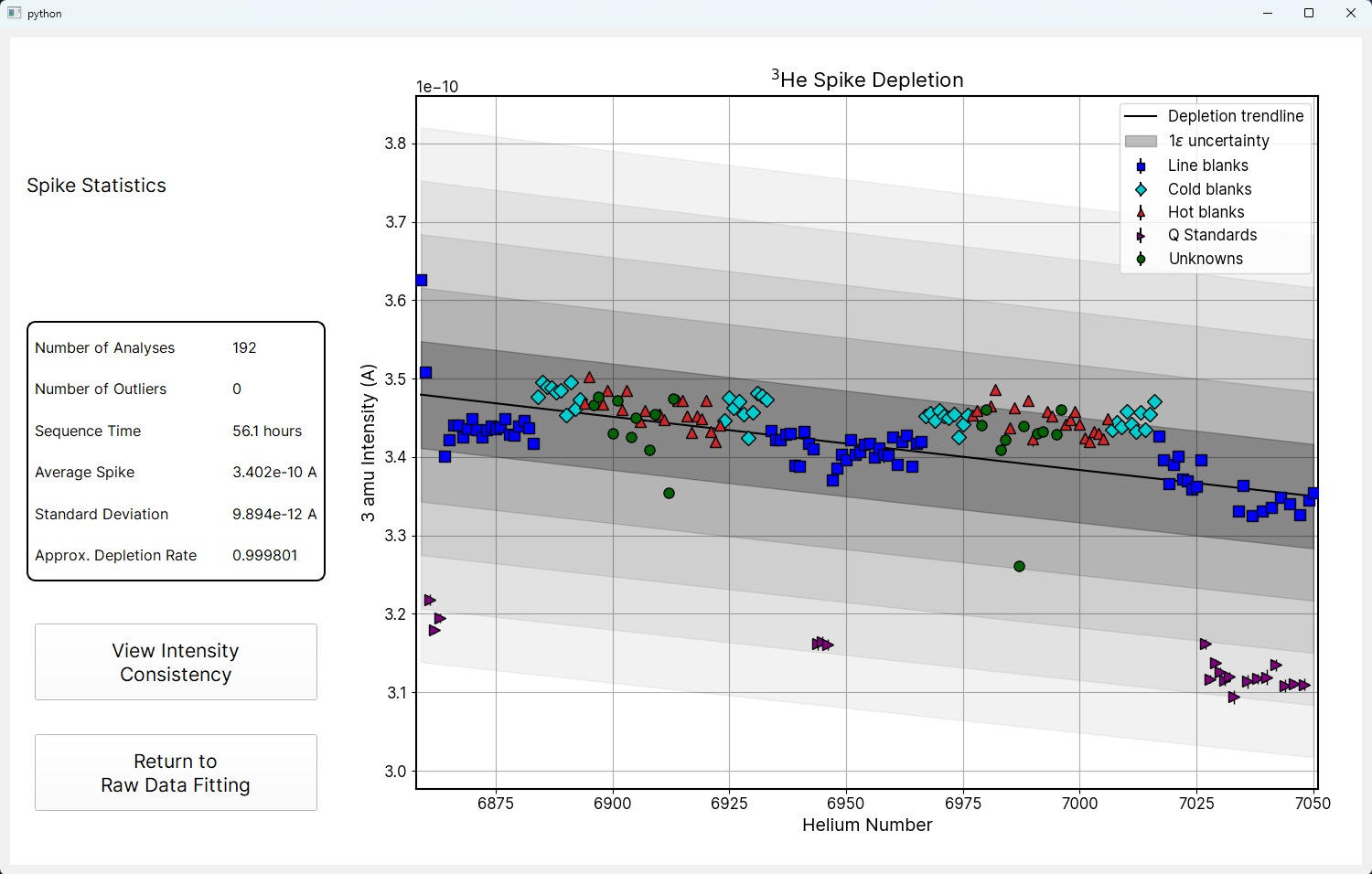1372x874 pixels.
Task: Click the highest blue square data point near 3.6
Action: (x=422, y=281)
